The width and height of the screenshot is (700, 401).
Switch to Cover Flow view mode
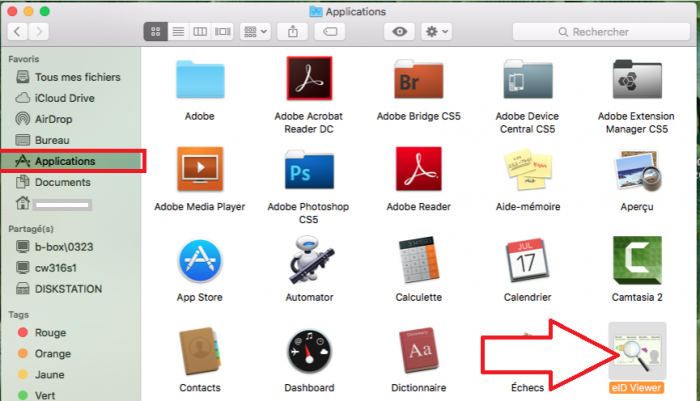pyautogui.click(x=222, y=31)
